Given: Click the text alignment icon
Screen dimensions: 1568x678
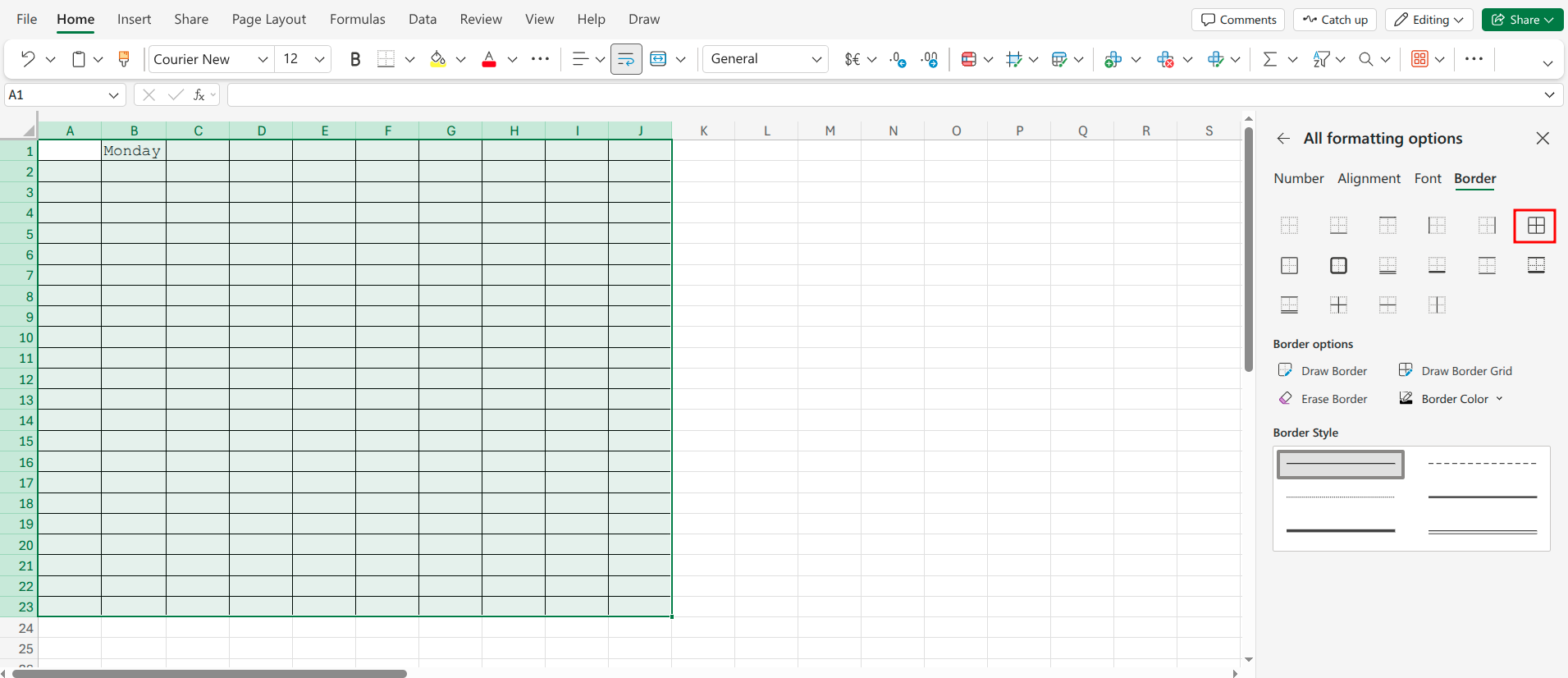Looking at the screenshot, I should 581,59.
